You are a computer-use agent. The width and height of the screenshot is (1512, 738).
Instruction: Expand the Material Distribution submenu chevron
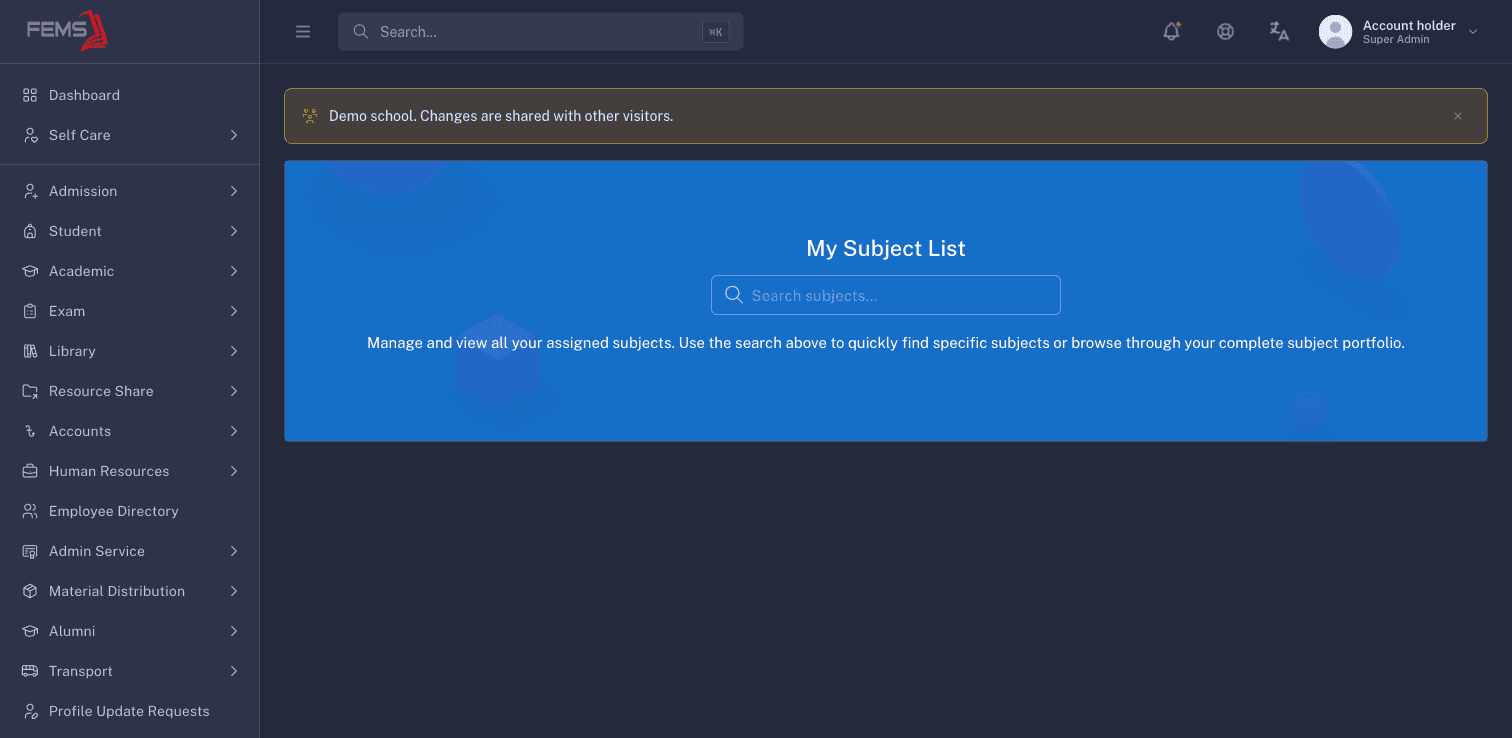point(234,591)
